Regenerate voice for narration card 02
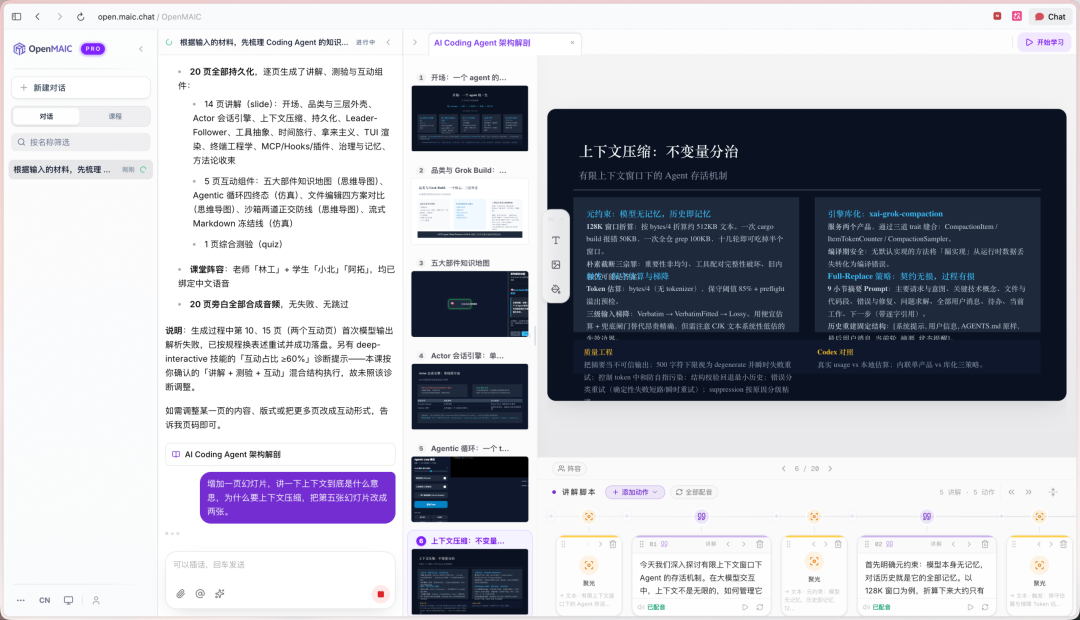This screenshot has width=1080, height=620. [x=985, y=607]
